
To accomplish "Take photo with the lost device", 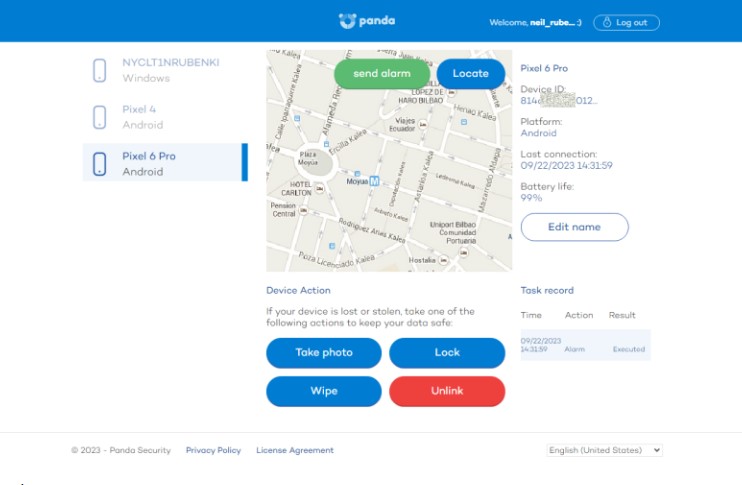I will click(x=323, y=353).
